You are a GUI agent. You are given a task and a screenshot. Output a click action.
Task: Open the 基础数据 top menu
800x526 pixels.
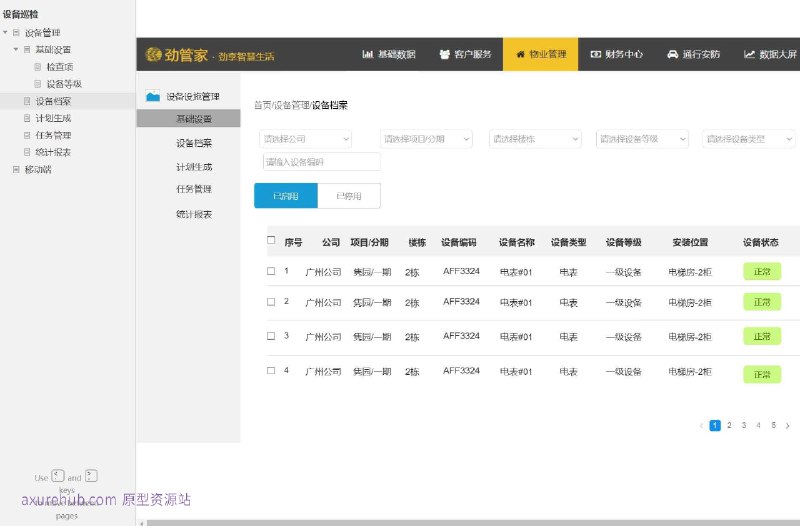389,54
